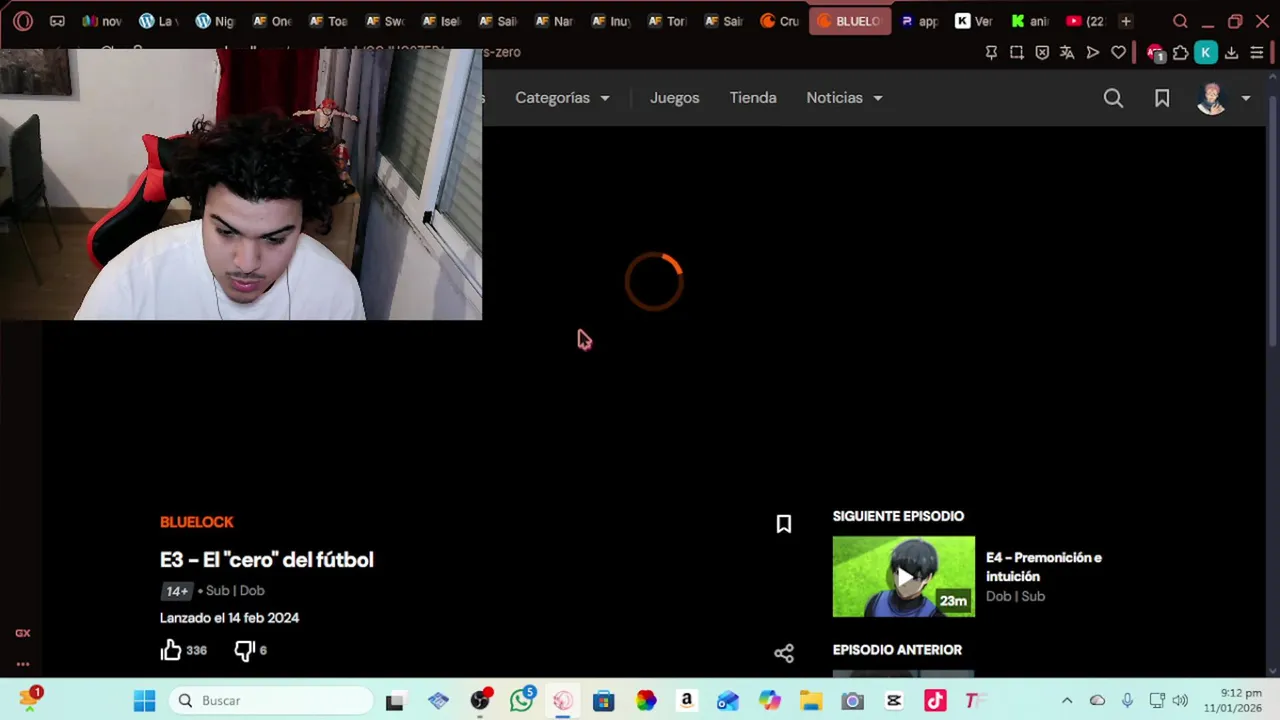Open E4 – Premonición e intuición title
This screenshot has width=1280, height=720.
tap(1044, 567)
